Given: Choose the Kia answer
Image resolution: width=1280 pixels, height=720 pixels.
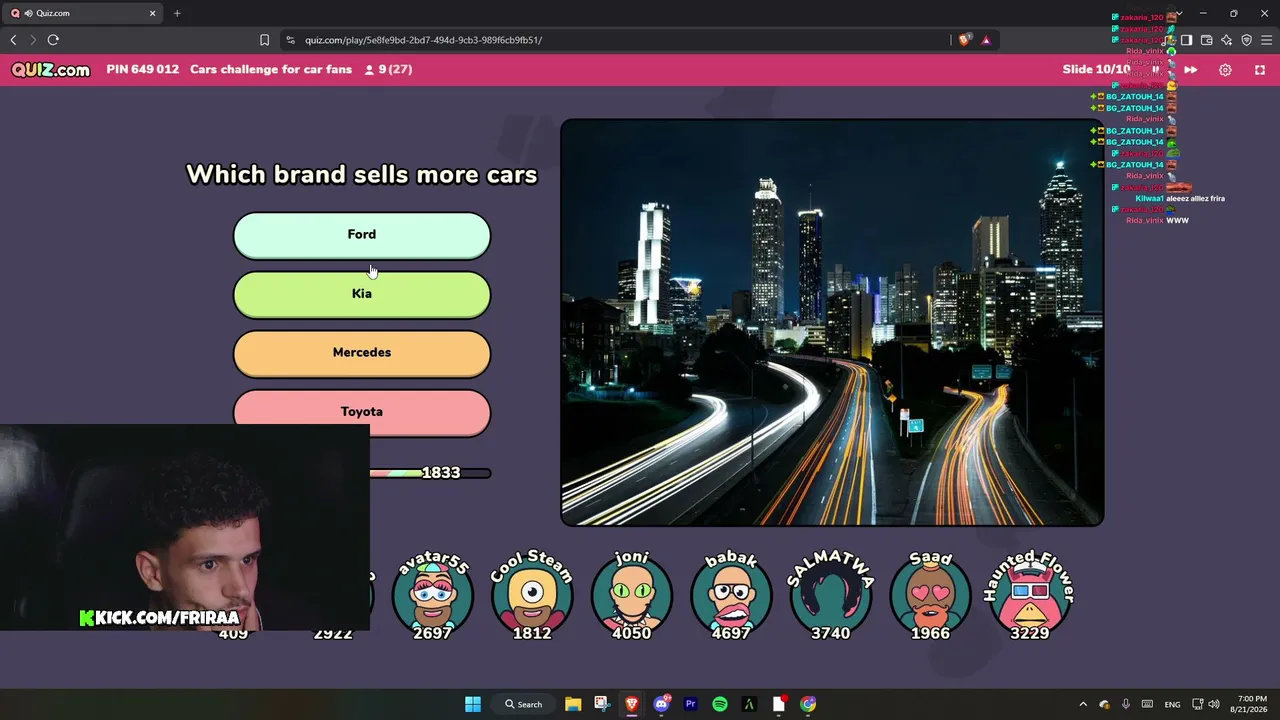Looking at the screenshot, I should [x=362, y=294].
